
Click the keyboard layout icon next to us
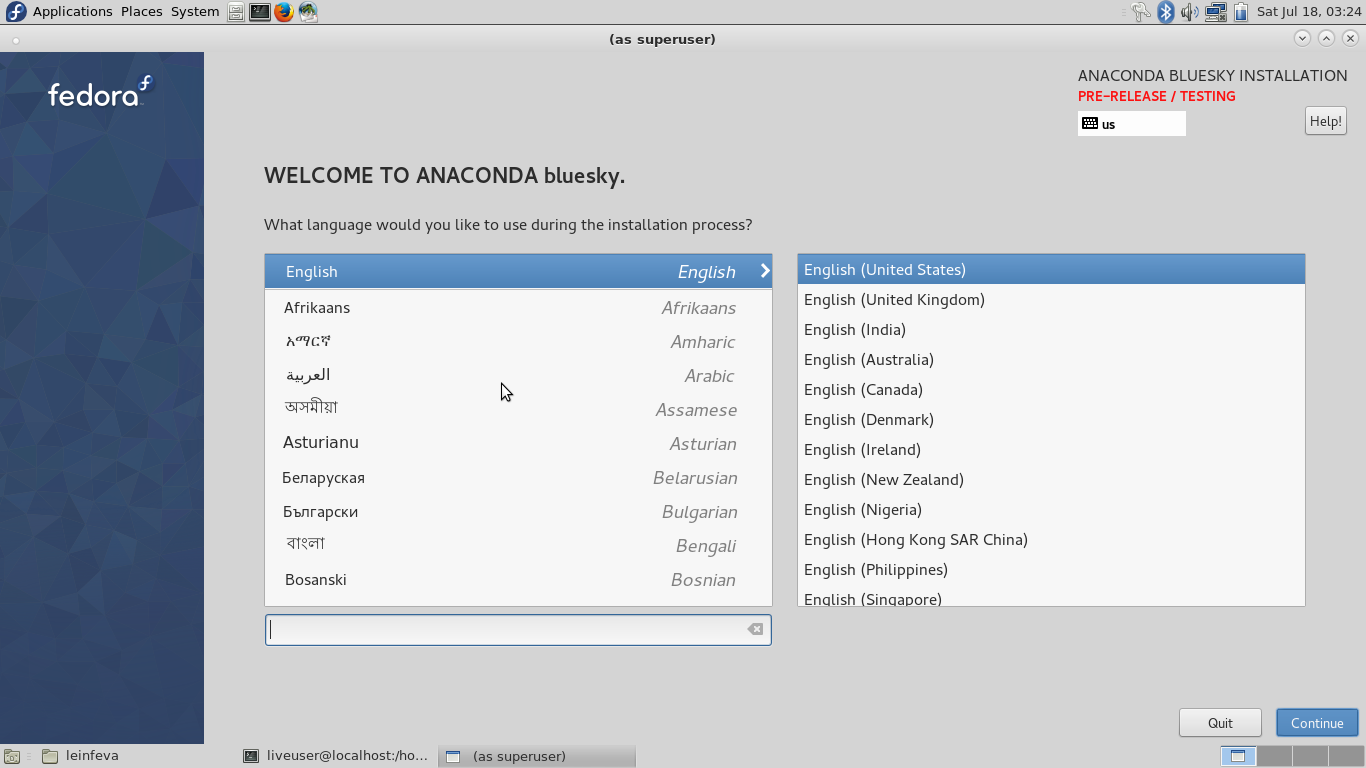[1090, 124]
